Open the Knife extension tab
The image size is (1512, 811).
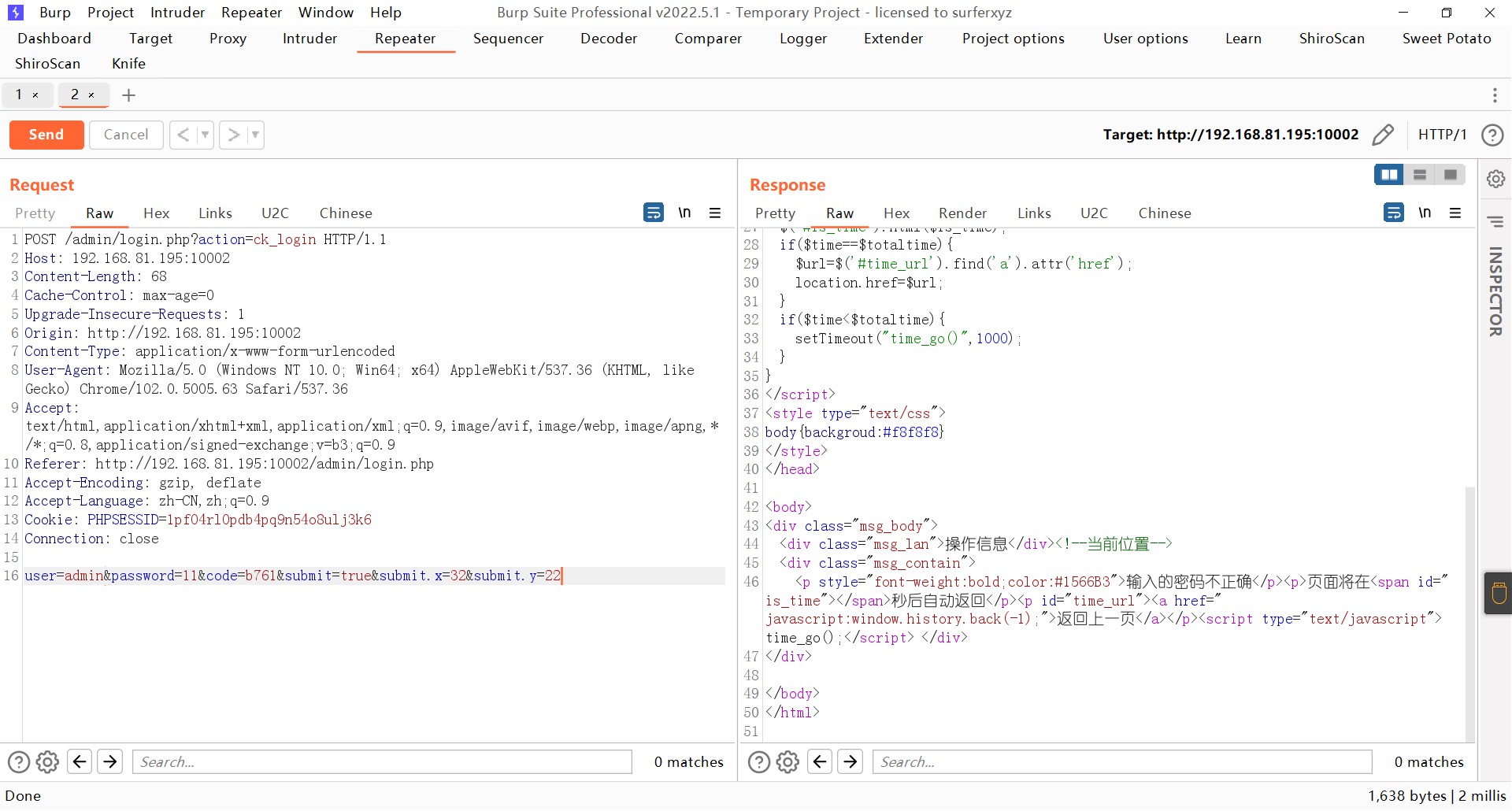point(128,64)
